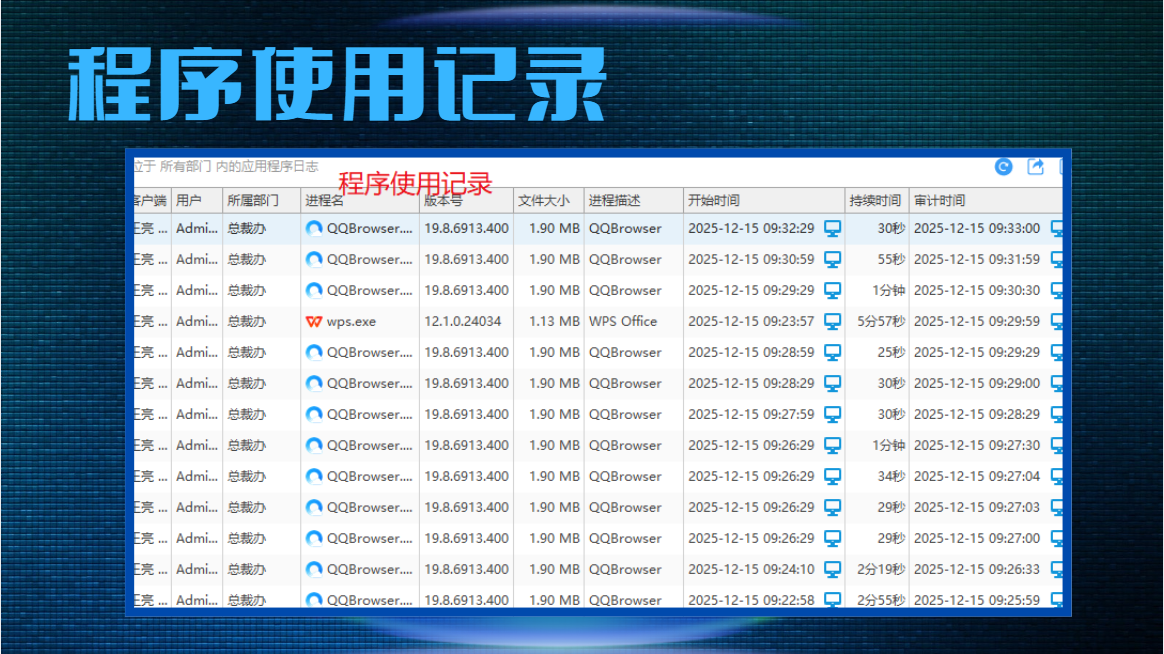Image resolution: width=1164 pixels, height=654 pixels.
Task: Open monitor icon for the 09:27:59 start time
Action: tap(832, 414)
